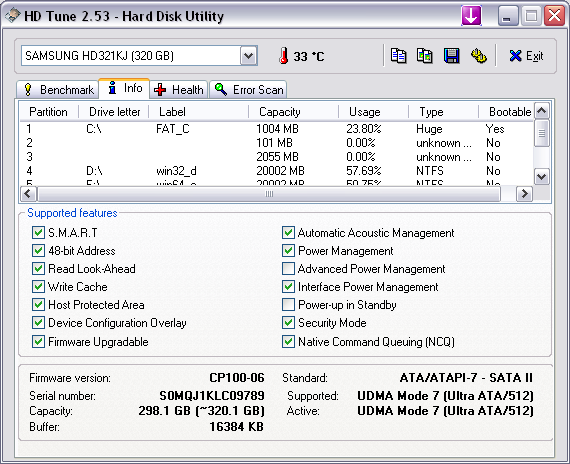Click the HD Tune app icon in title bar
The image size is (570, 464).
click(13, 16)
